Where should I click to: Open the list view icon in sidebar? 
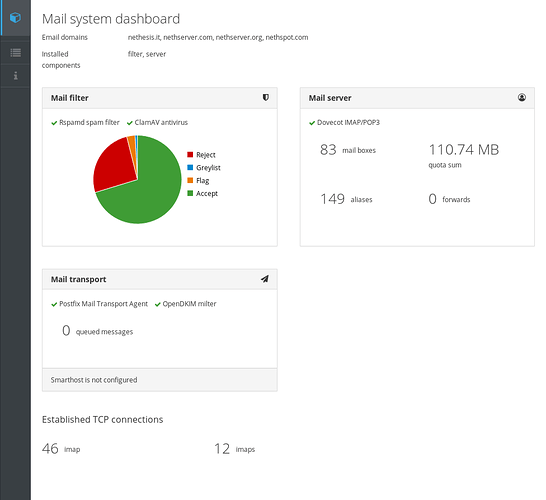coord(15,53)
